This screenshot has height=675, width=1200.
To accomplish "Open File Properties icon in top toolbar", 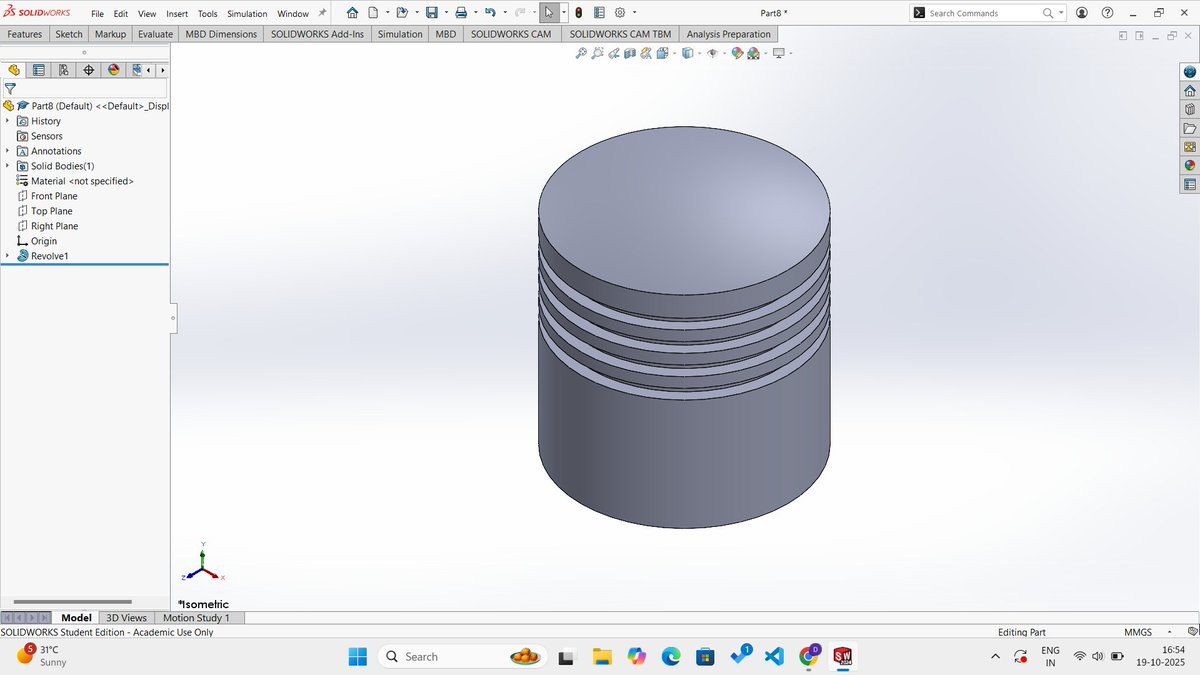I will tap(598, 13).
